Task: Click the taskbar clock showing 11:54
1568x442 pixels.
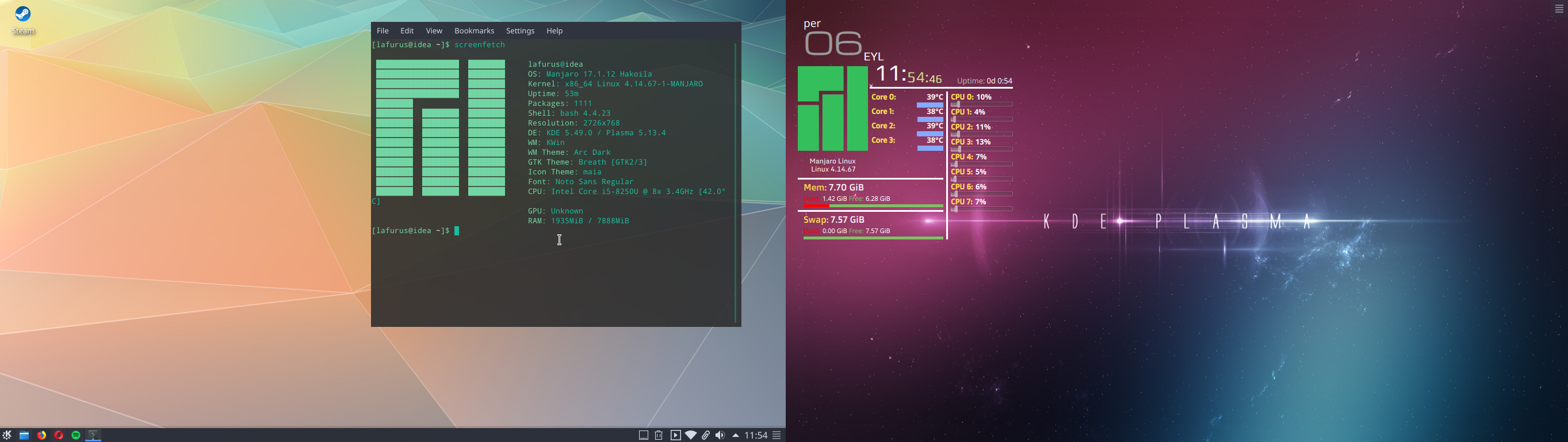Action: pyautogui.click(x=756, y=435)
